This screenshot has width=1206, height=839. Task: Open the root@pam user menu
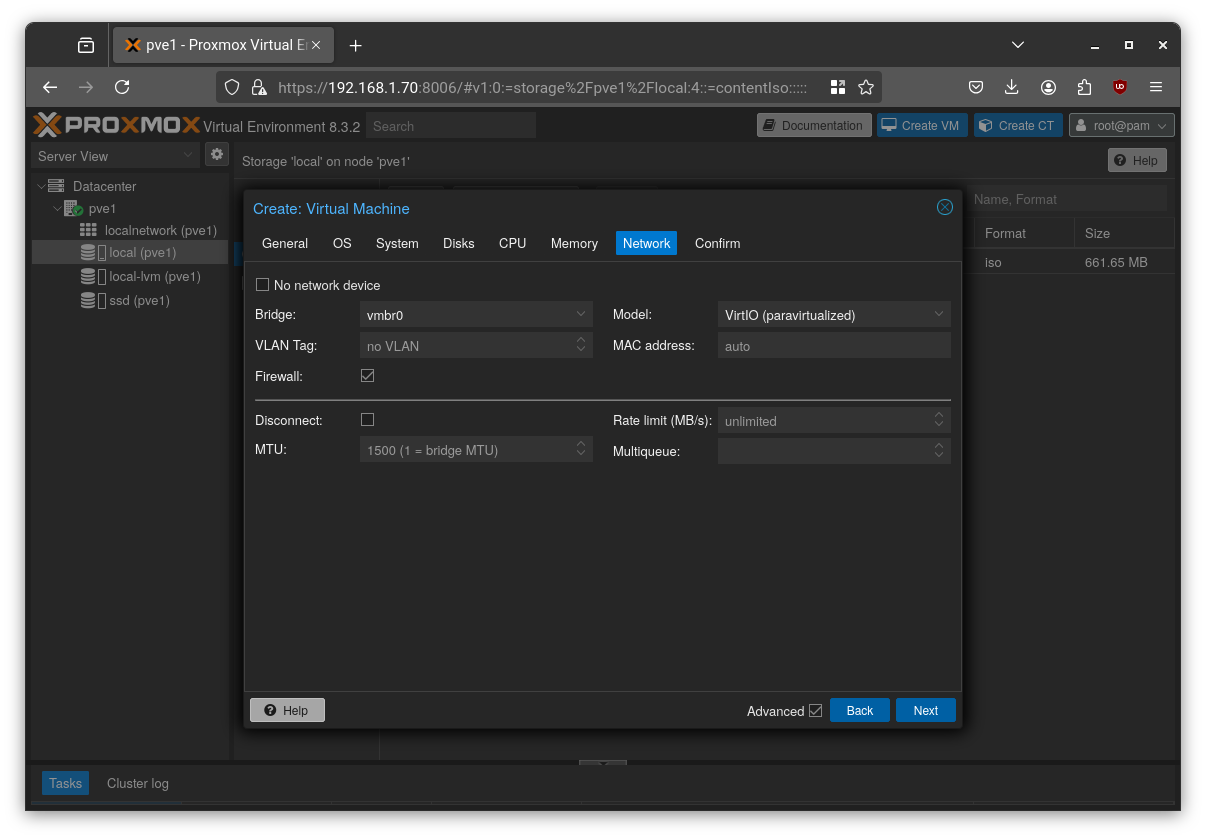[1120, 125]
